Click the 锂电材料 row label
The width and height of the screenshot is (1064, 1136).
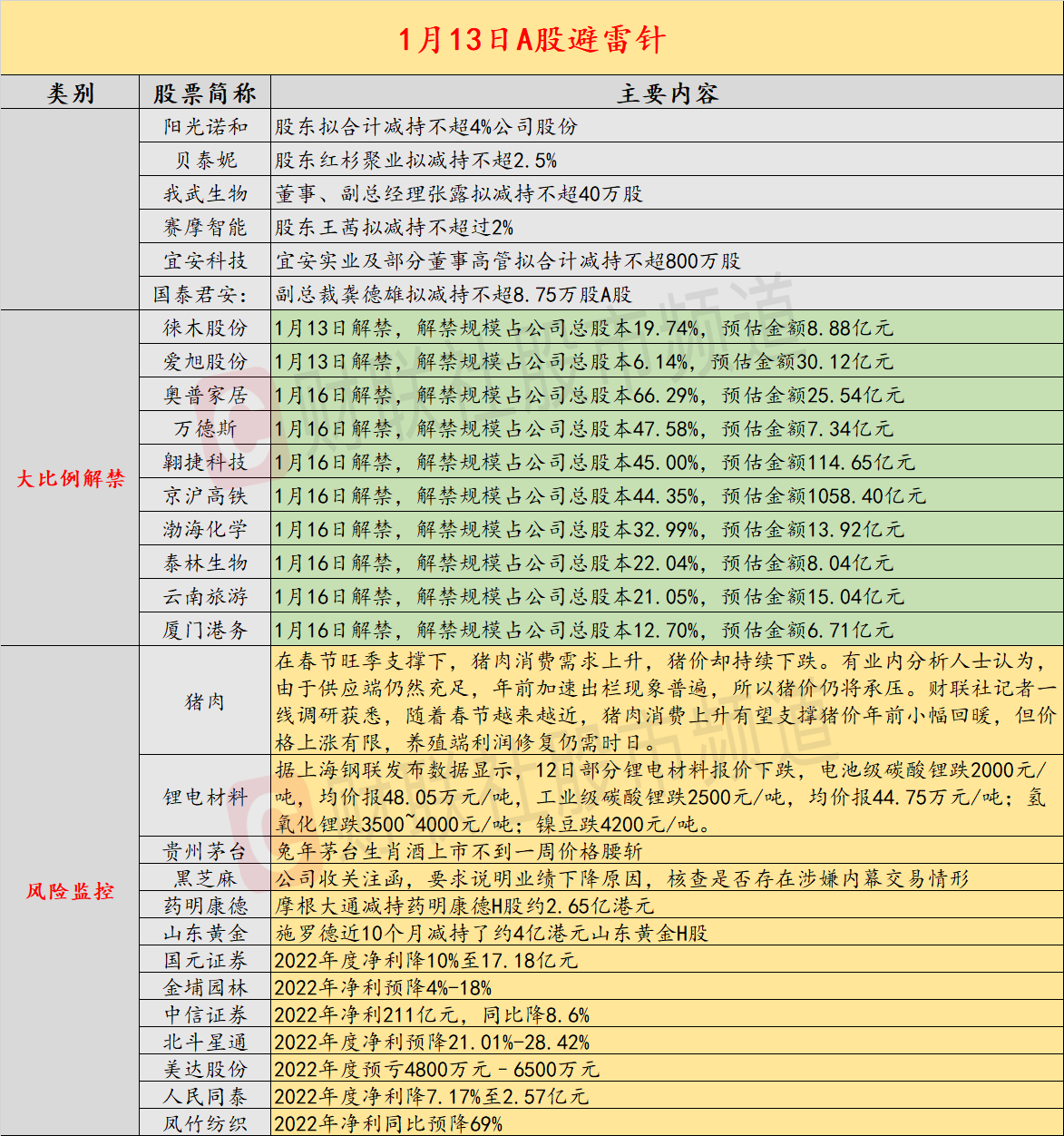(x=205, y=797)
